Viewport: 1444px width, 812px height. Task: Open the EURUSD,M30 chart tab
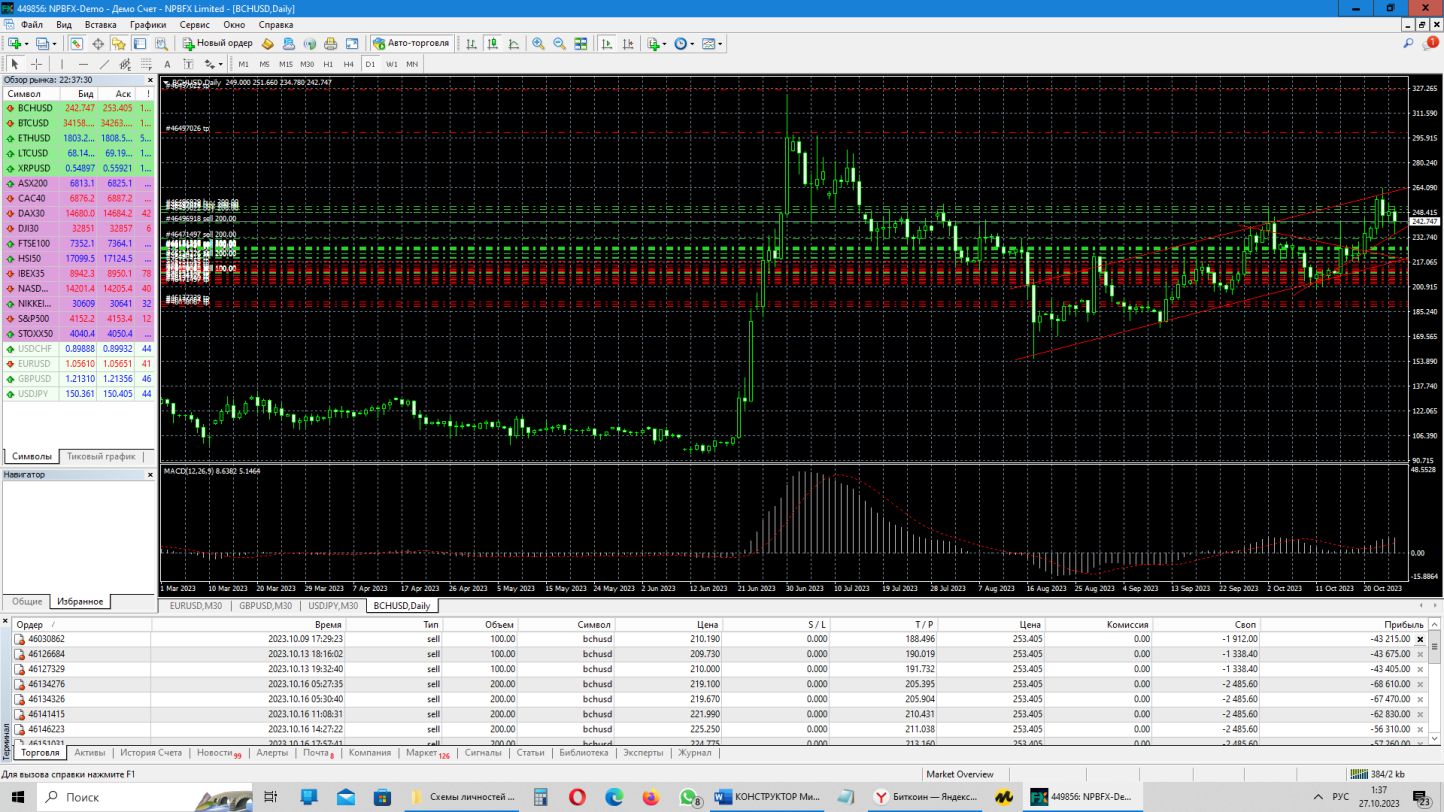pos(194,606)
